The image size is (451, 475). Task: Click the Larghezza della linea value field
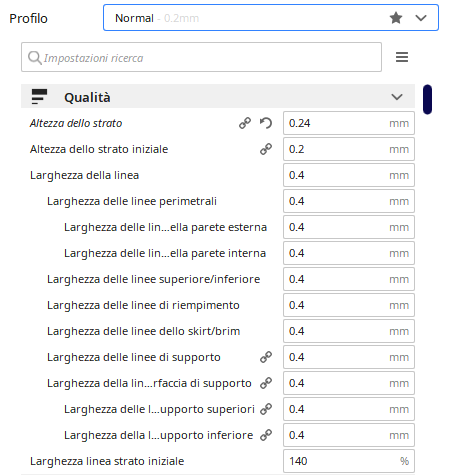tap(349, 175)
